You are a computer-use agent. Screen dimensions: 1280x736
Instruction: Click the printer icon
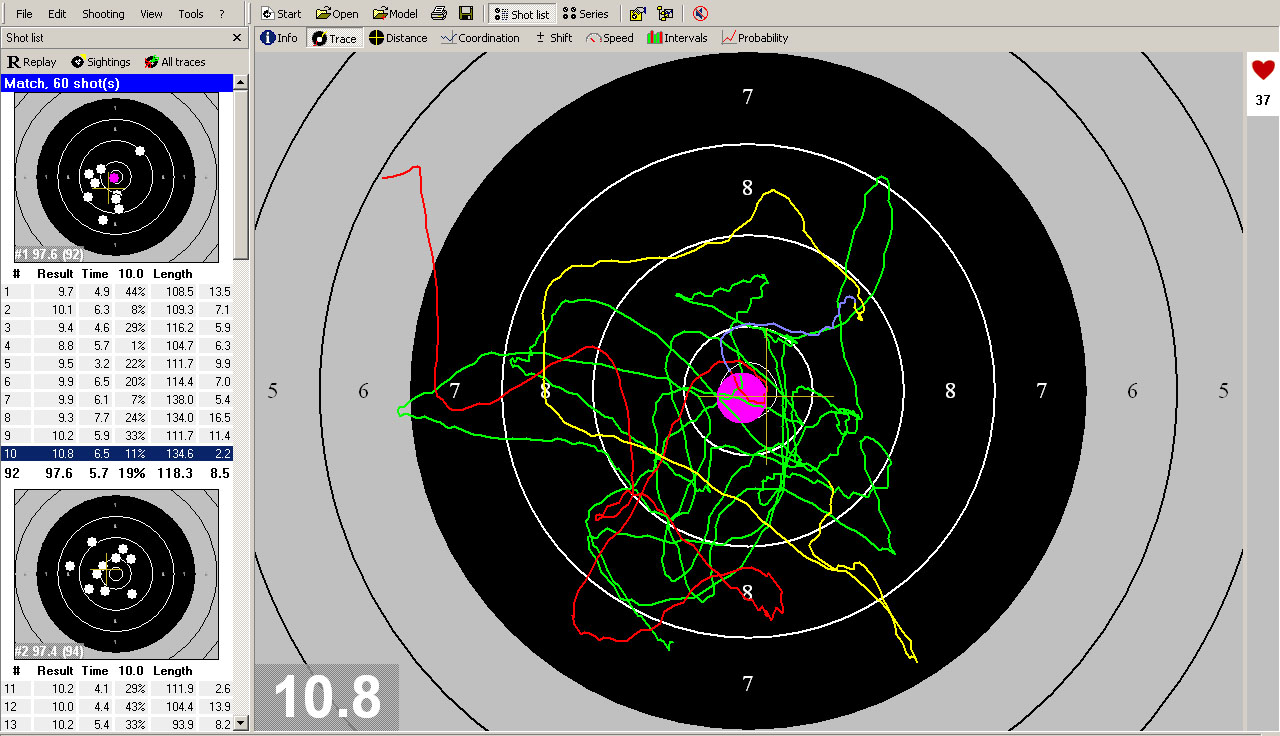(x=439, y=14)
